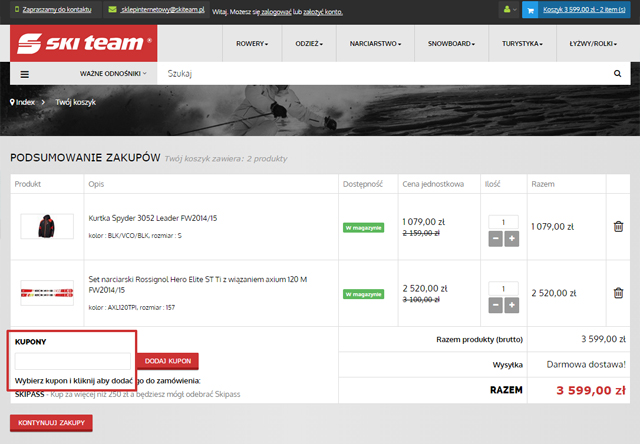This screenshot has height=444, width=640.
Task: Click W magazynie badge for Rossignol set
Action: (363, 294)
